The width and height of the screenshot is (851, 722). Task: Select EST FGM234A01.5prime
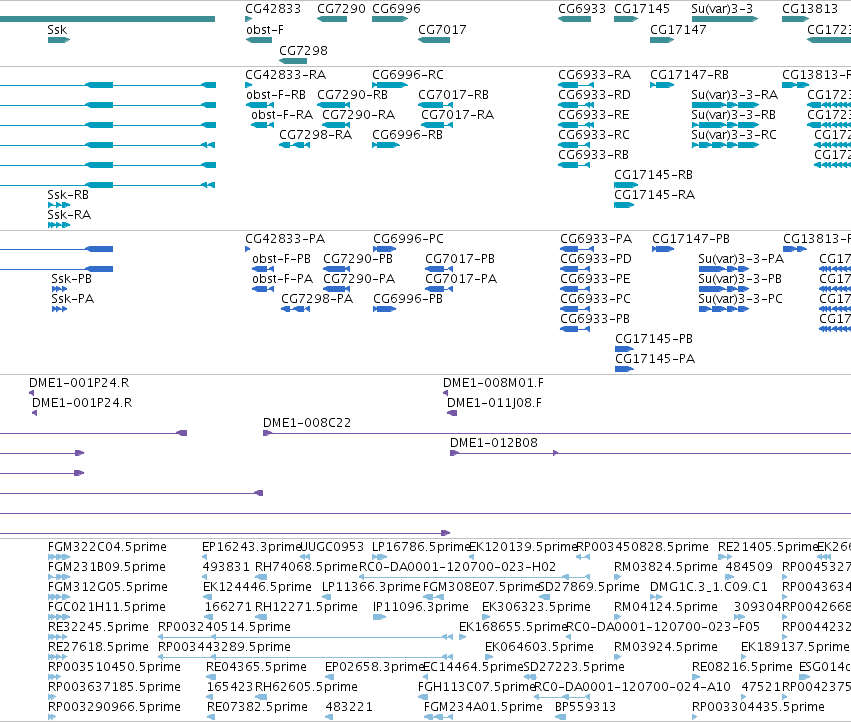tap(483, 706)
